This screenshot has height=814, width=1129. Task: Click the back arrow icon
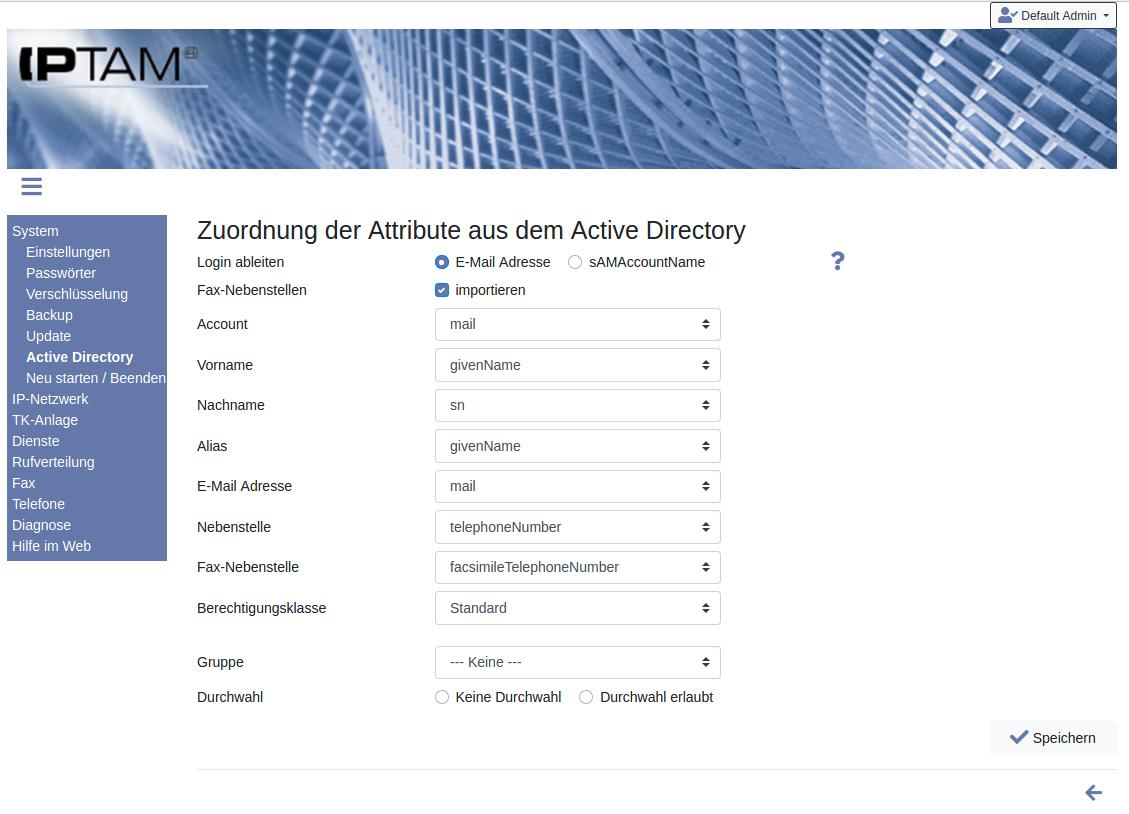[1093, 793]
